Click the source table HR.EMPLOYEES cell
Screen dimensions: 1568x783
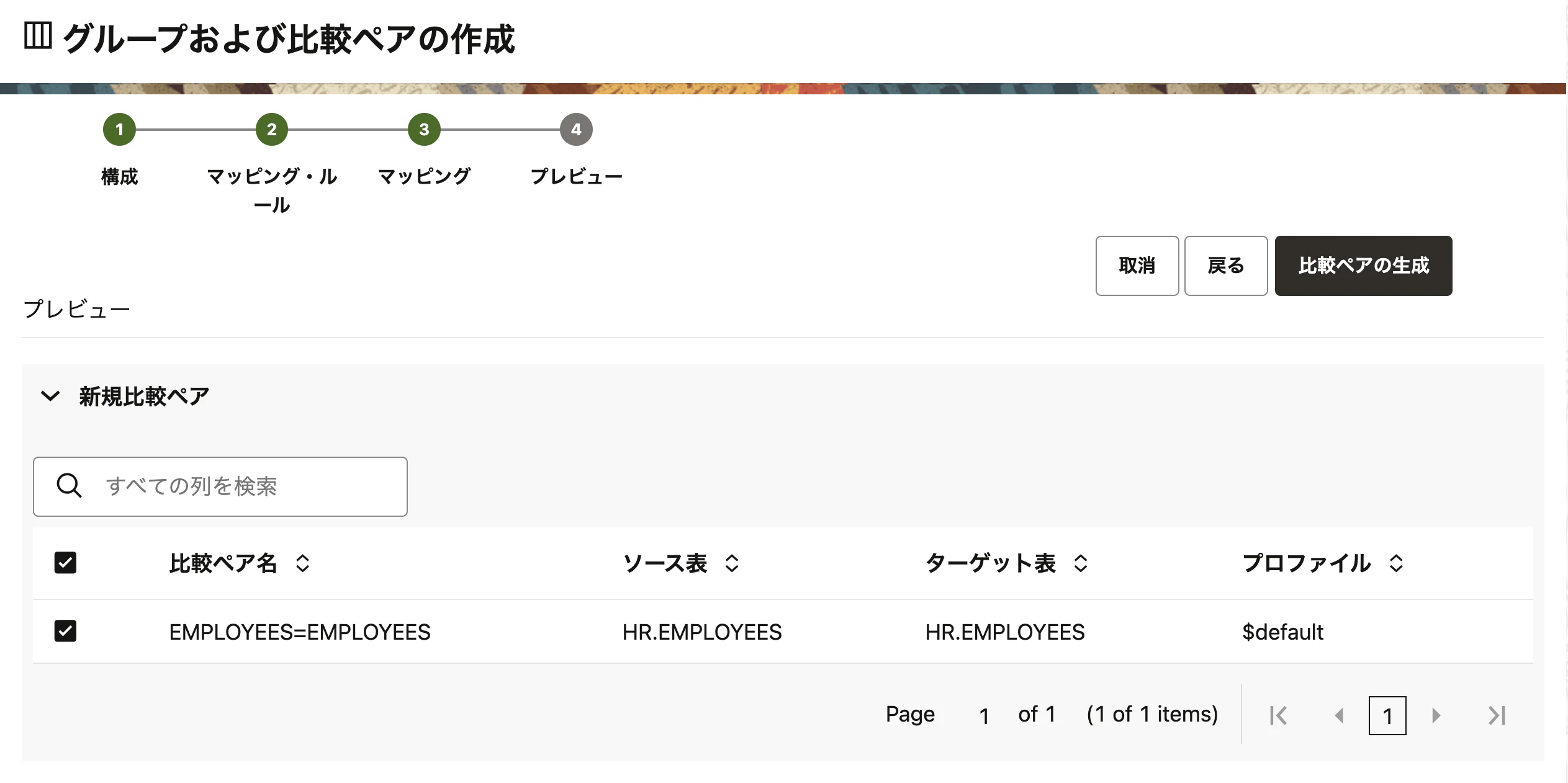702,632
